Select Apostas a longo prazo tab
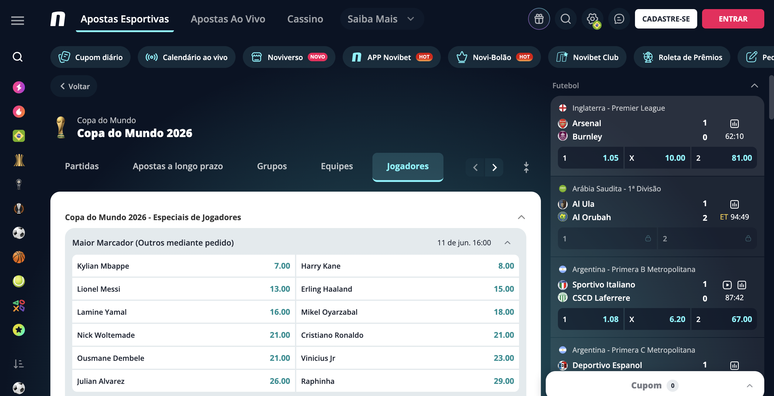 pyautogui.click(x=178, y=166)
